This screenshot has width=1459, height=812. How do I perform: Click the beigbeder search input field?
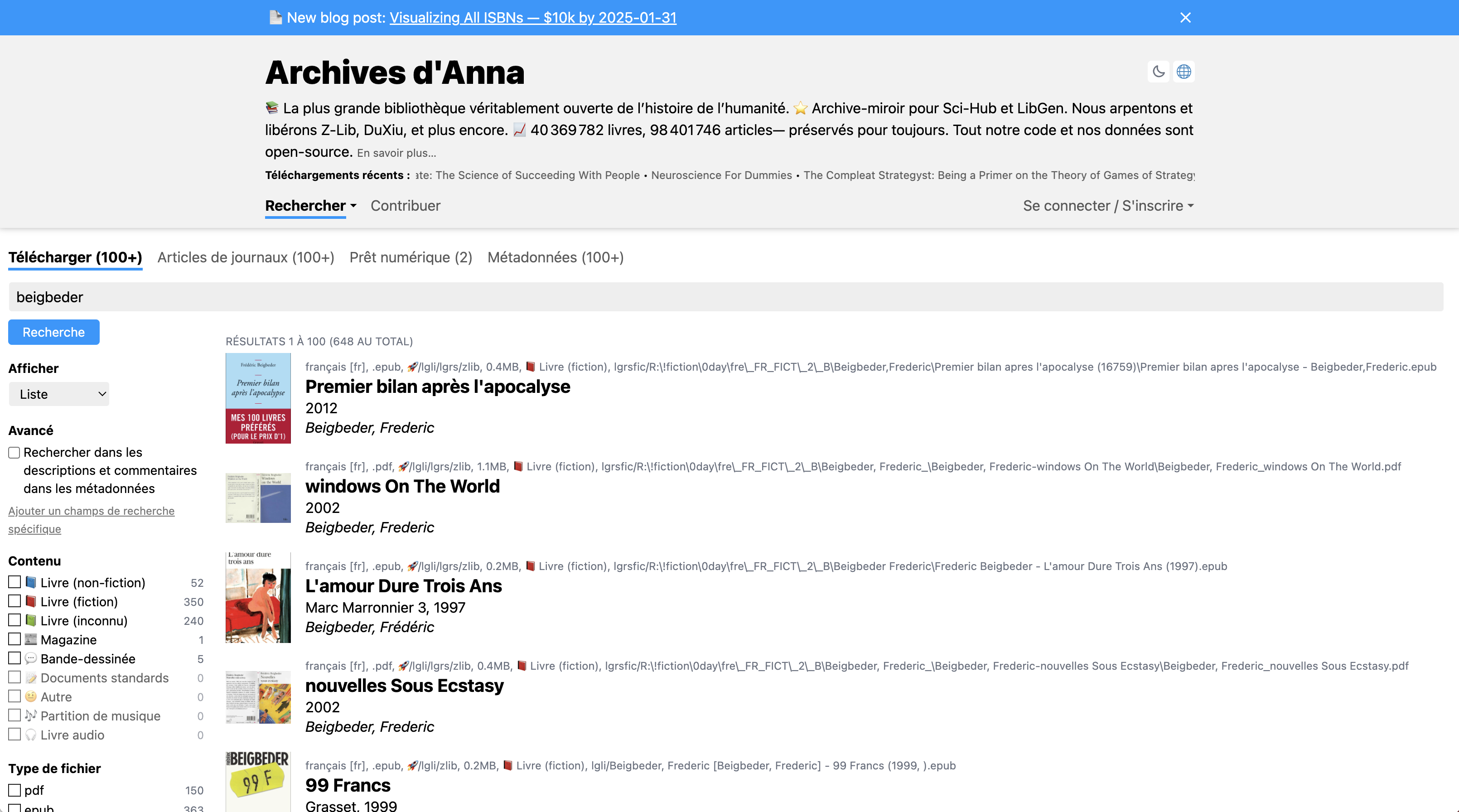725,297
